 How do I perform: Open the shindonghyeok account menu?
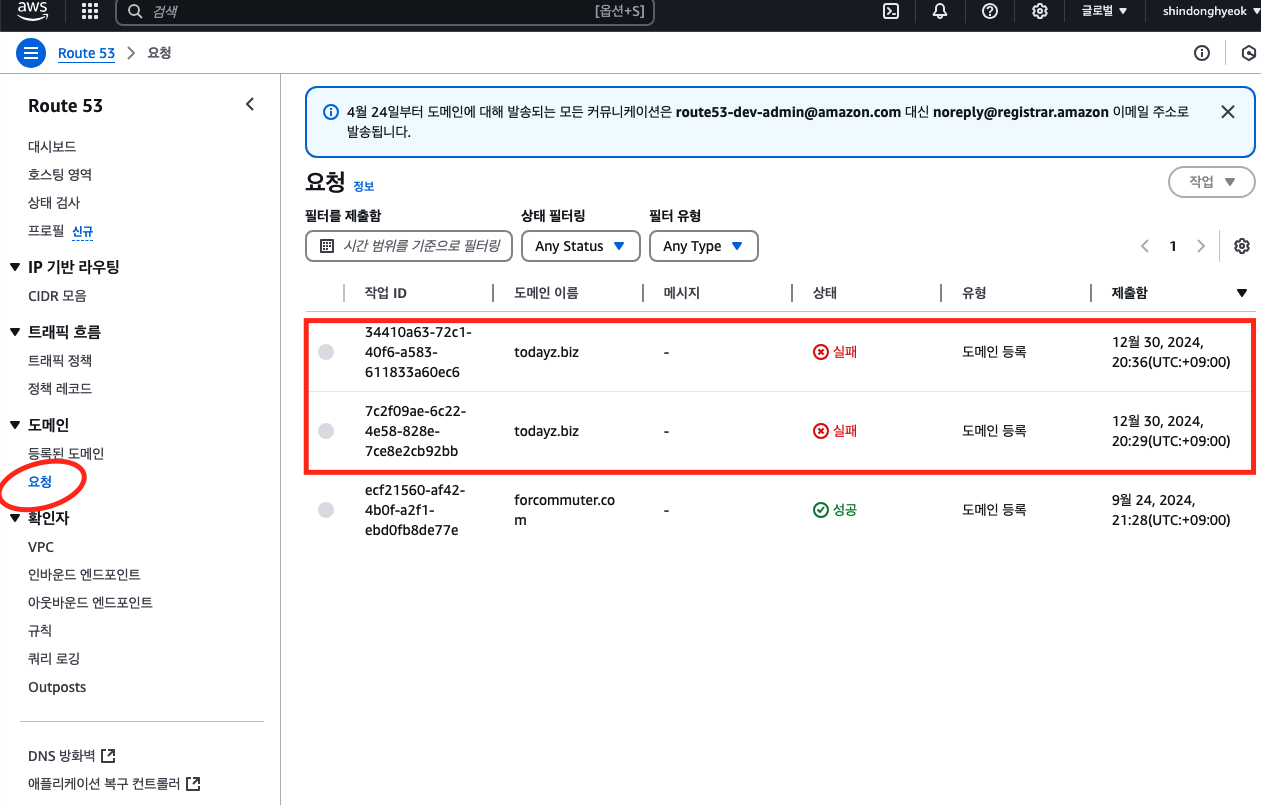pos(1210,11)
